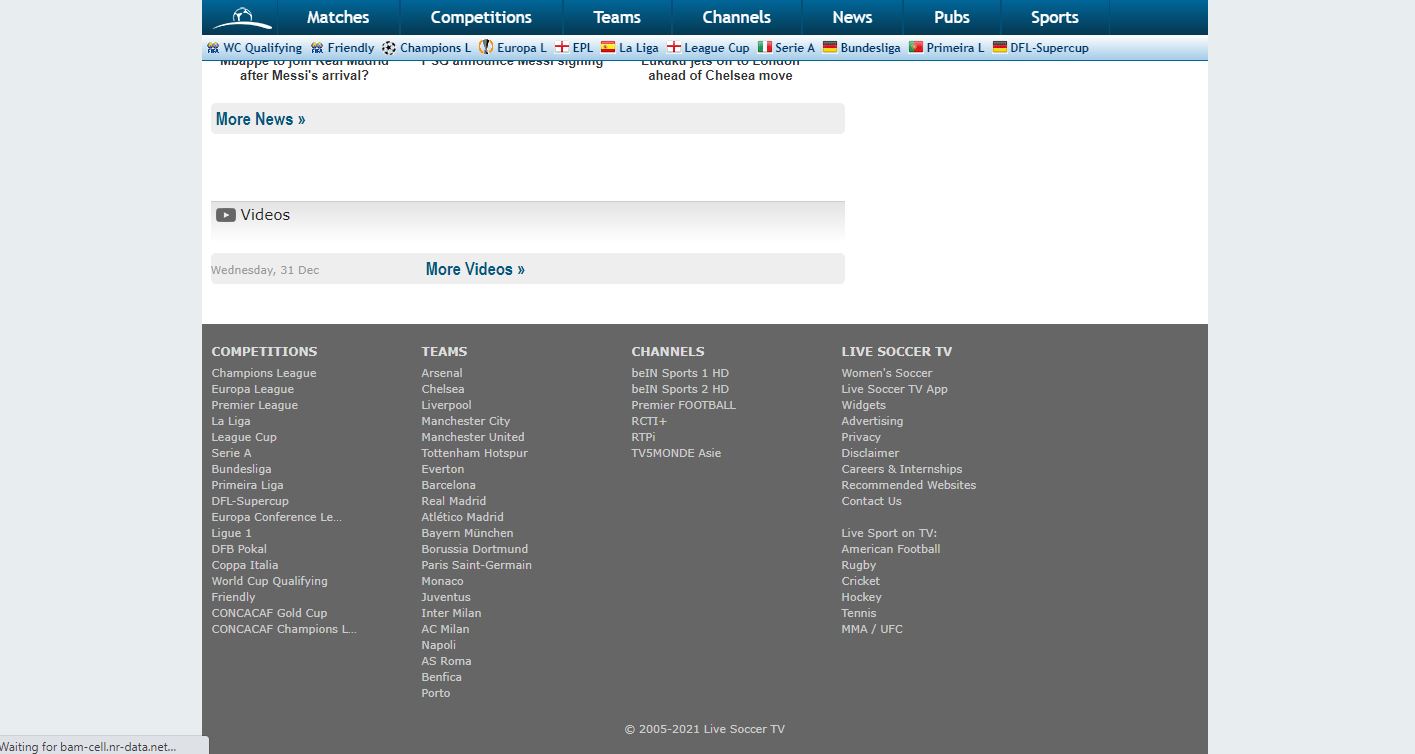Image resolution: width=1415 pixels, height=754 pixels.
Task: Open Mbappe to join Real Madrid headline
Action: [304, 69]
